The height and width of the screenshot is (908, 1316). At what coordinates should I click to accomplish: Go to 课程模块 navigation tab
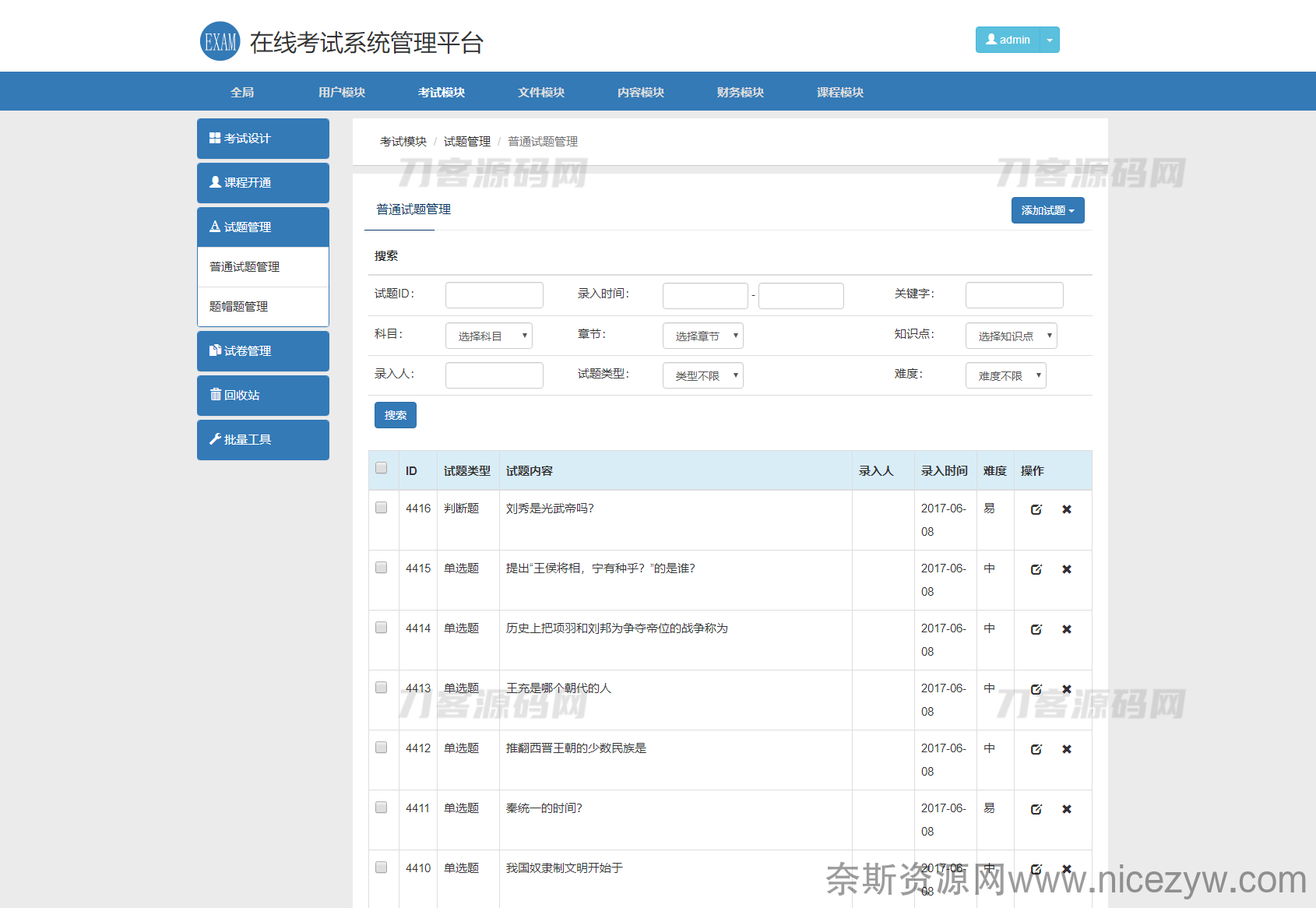(x=840, y=92)
